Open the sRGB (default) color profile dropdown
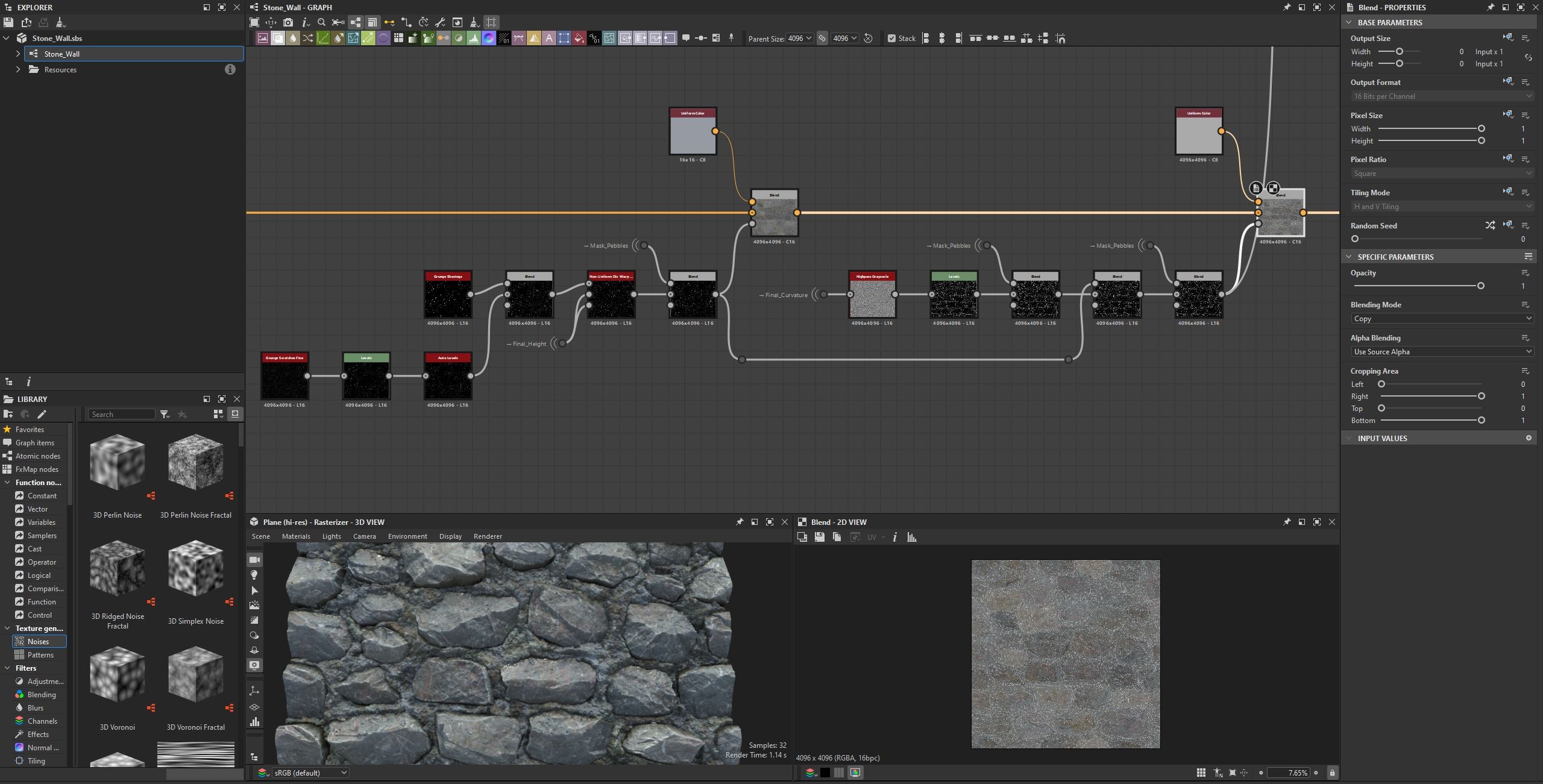Image resolution: width=1543 pixels, height=784 pixels. point(310,773)
